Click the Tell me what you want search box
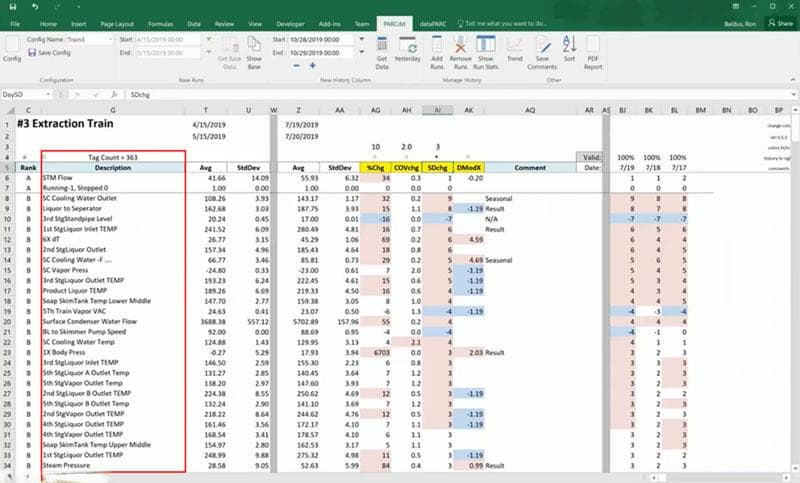 [503, 24]
